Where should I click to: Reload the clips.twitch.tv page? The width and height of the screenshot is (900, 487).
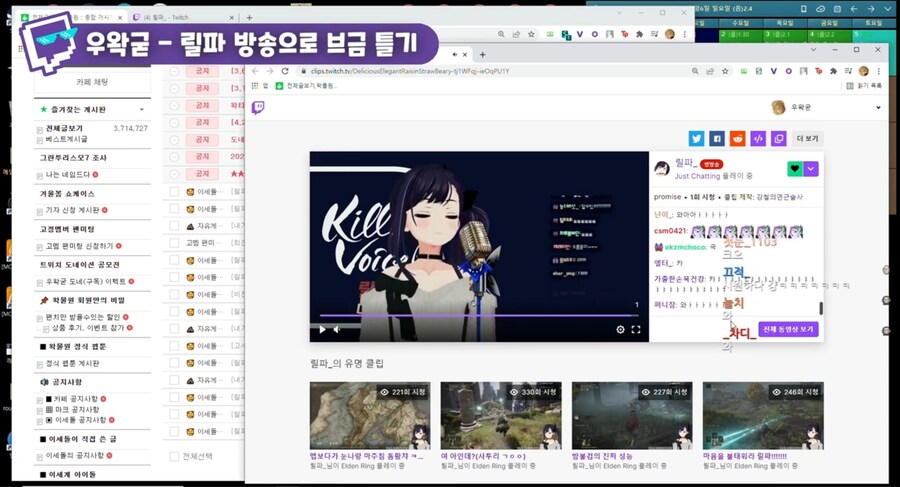(x=285, y=71)
